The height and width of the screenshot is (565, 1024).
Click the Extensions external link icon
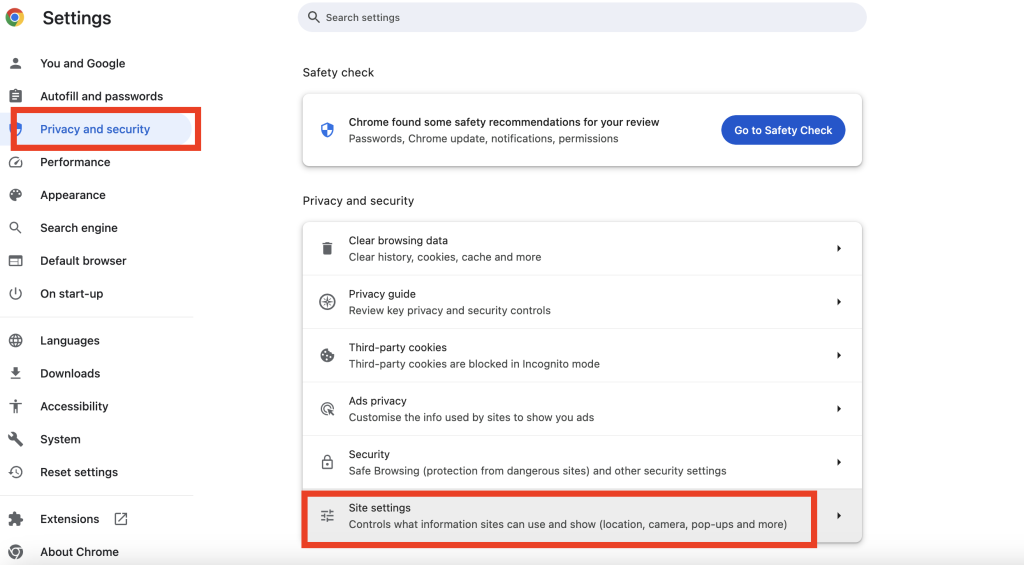click(121, 519)
